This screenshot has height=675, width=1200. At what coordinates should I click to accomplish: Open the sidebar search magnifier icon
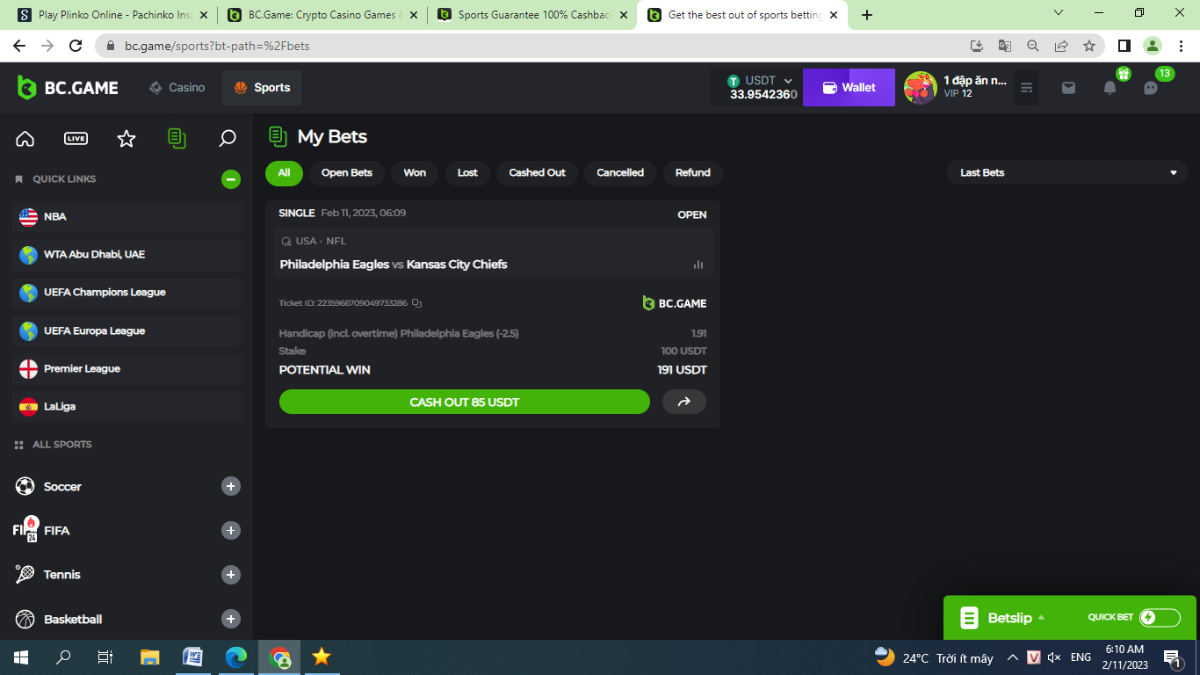227,139
